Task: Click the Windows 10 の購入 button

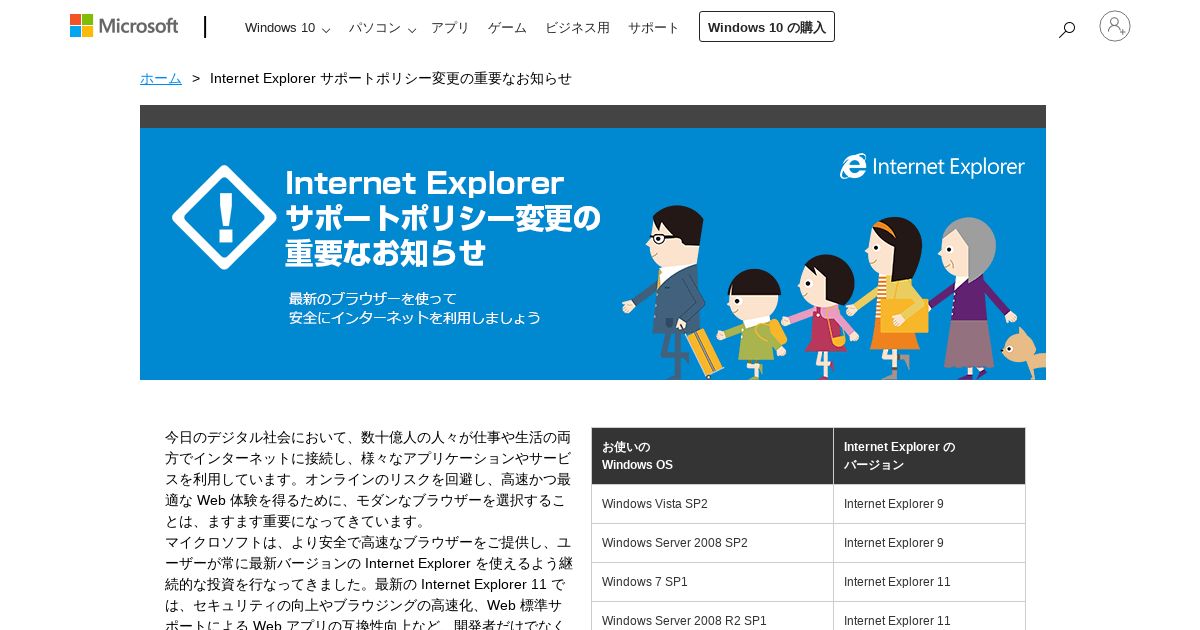Action: (767, 27)
